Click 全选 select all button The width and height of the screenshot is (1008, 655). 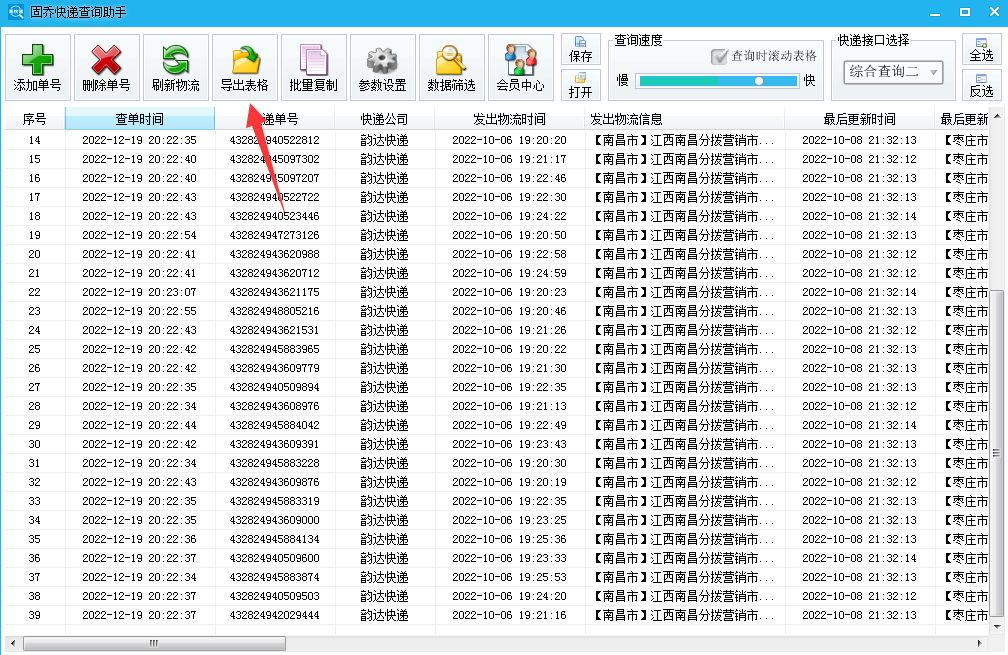(x=982, y=49)
